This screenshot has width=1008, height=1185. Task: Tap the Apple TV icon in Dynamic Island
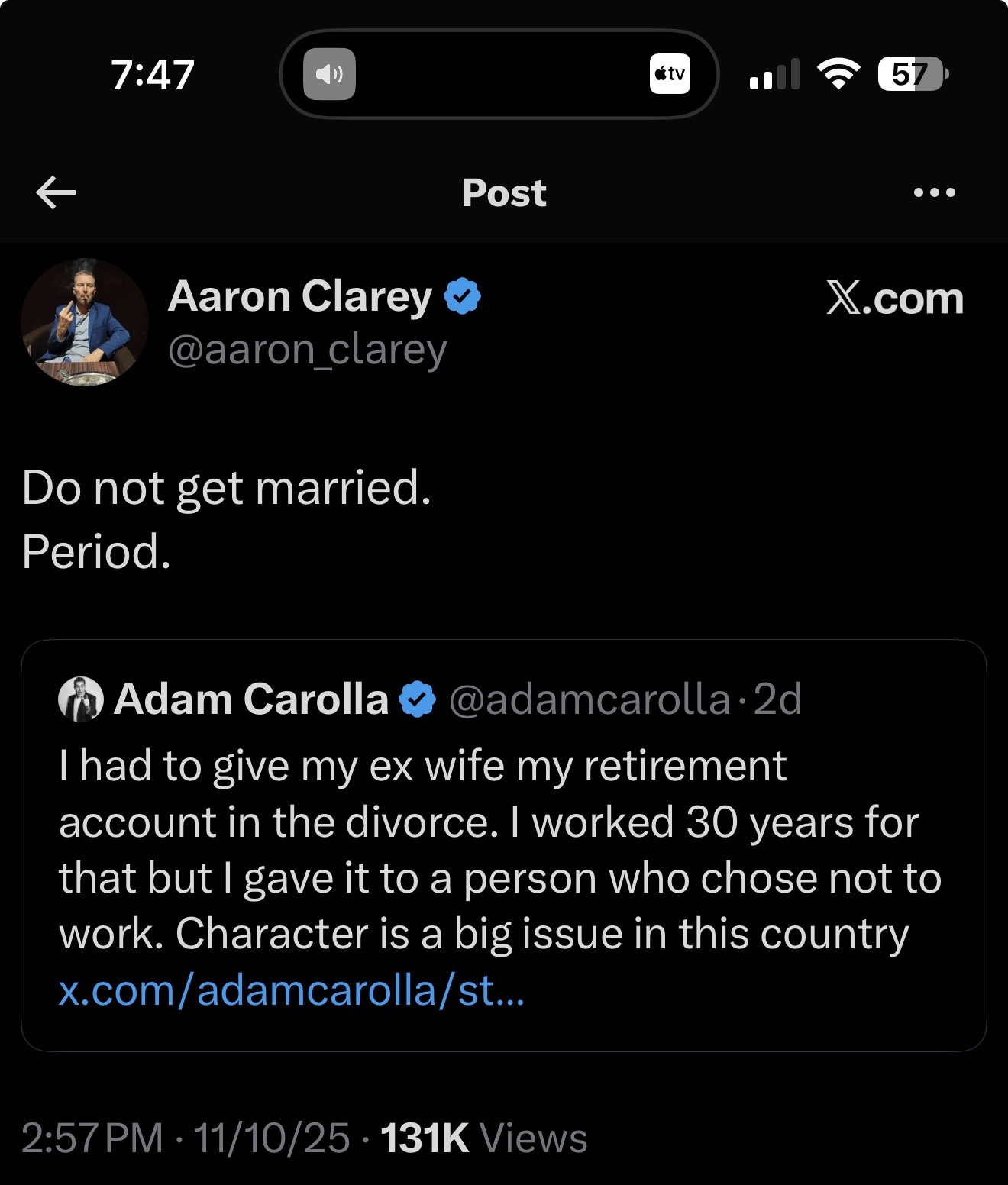coord(670,74)
